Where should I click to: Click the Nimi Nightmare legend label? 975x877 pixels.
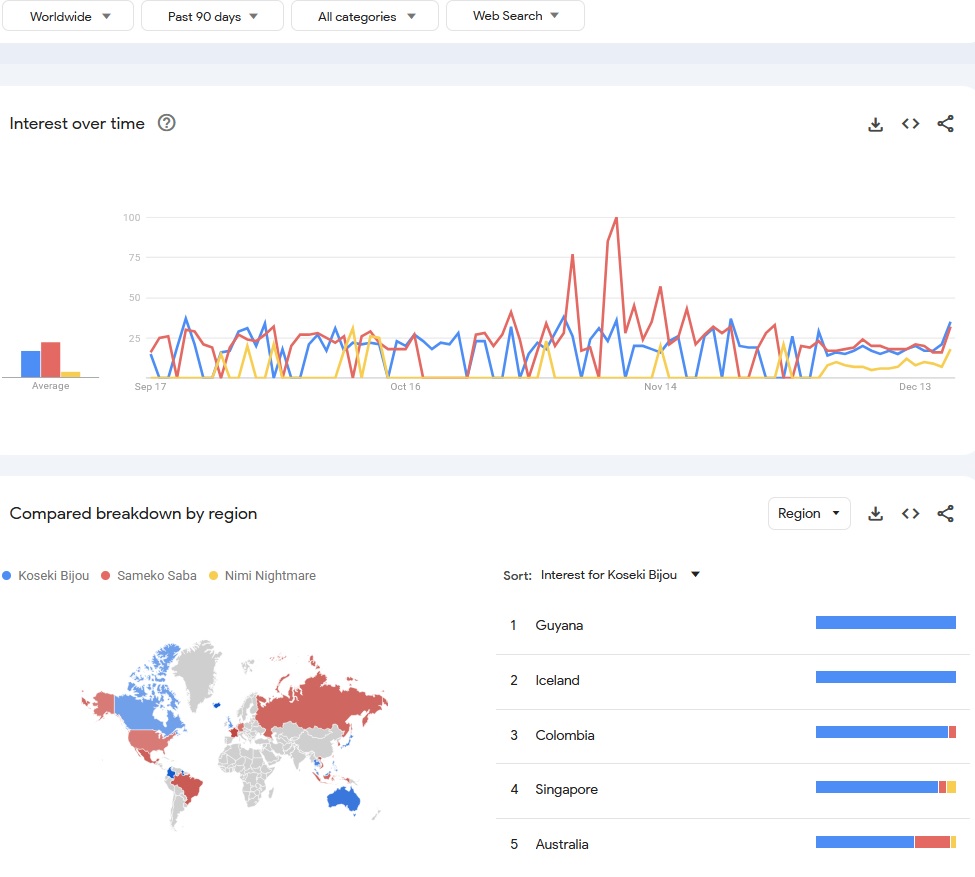(270, 575)
